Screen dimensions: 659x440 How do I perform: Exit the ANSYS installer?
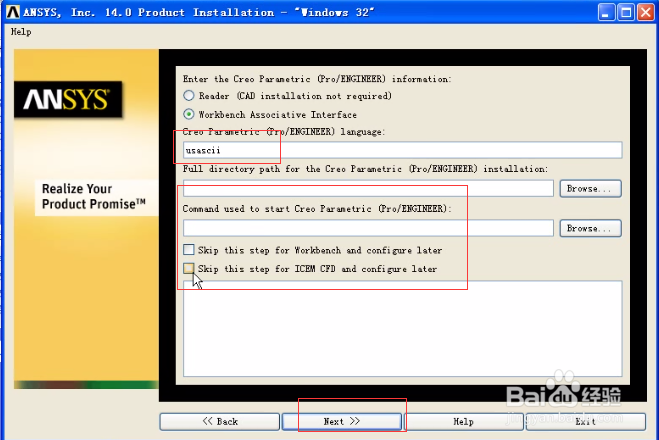585,422
